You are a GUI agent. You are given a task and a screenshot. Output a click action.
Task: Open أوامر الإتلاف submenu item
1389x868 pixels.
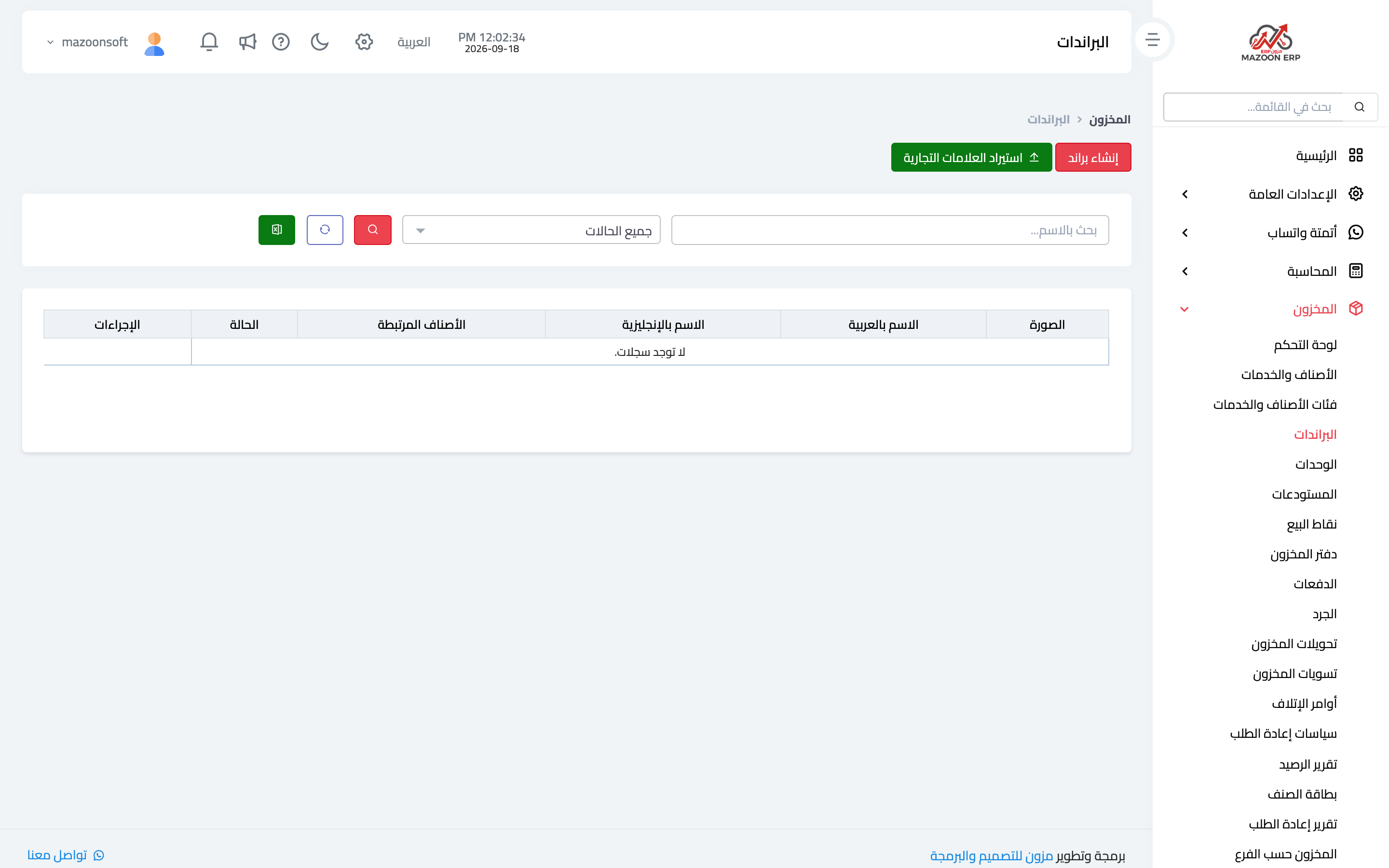[x=1304, y=703]
